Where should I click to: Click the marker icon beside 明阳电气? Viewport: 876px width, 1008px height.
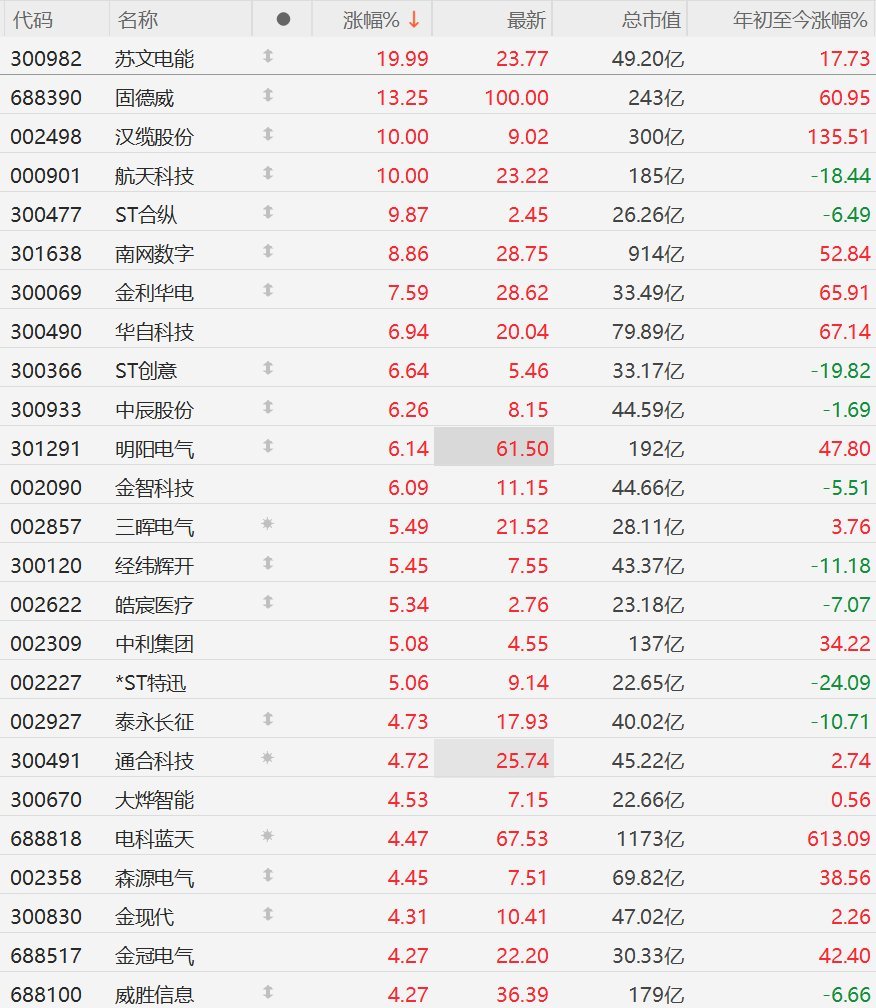[268, 446]
